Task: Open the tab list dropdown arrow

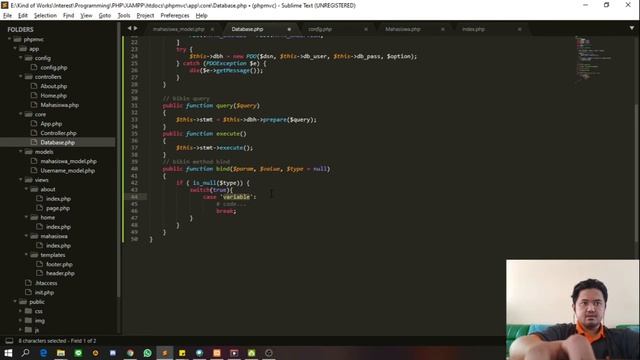Action: [x=632, y=28]
